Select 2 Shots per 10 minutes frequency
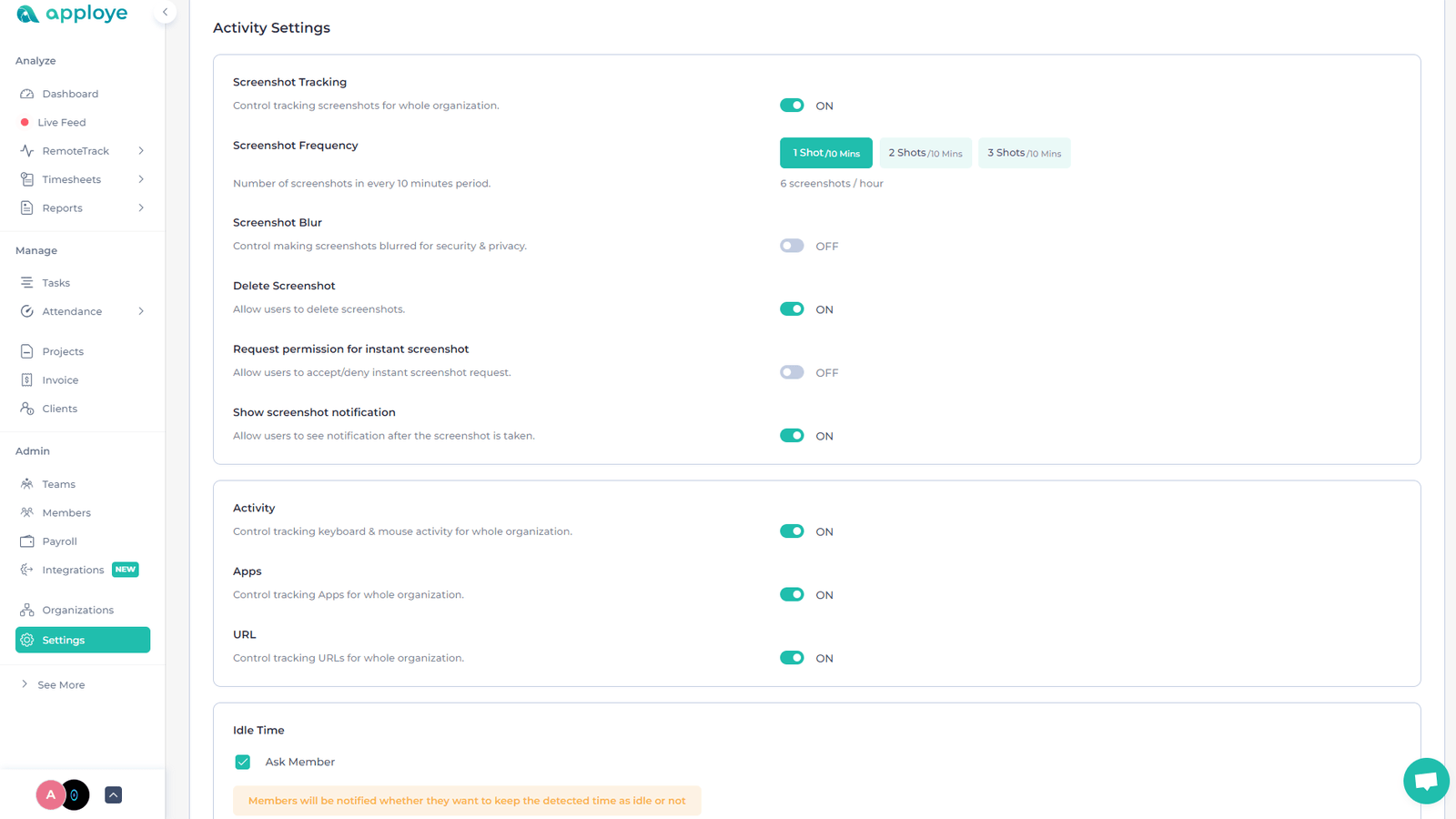The height and width of the screenshot is (819, 1456). point(925,152)
